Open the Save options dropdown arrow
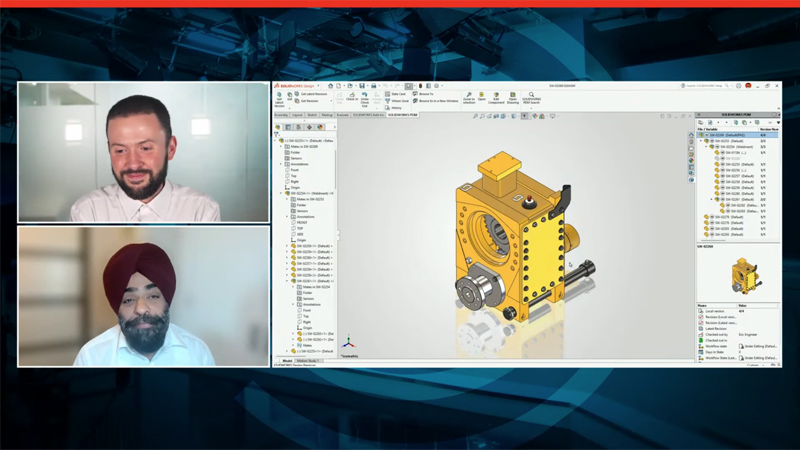 tap(368, 86)
